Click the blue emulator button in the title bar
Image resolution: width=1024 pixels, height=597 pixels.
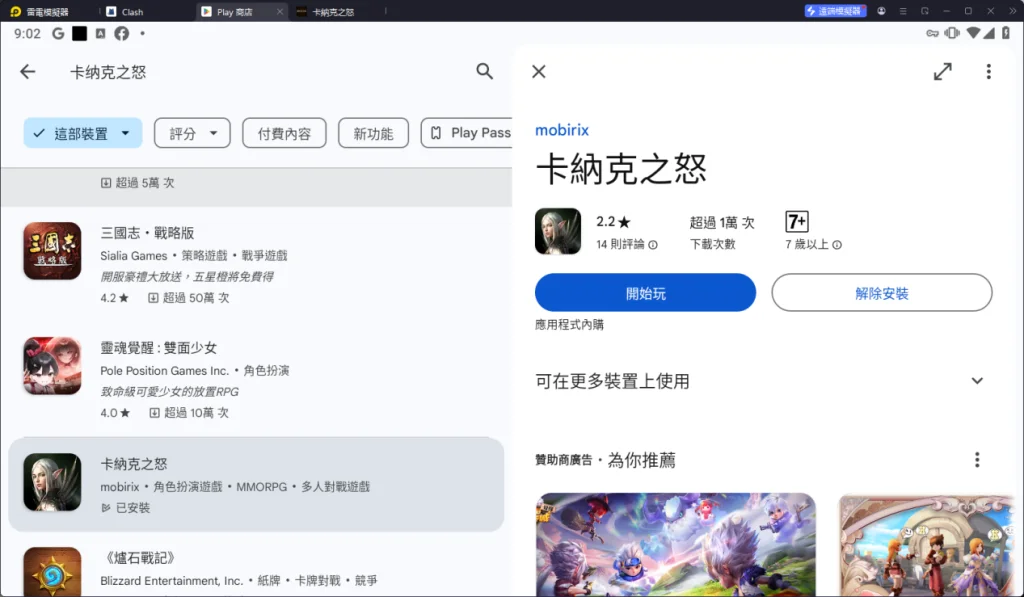pos(835,11)
